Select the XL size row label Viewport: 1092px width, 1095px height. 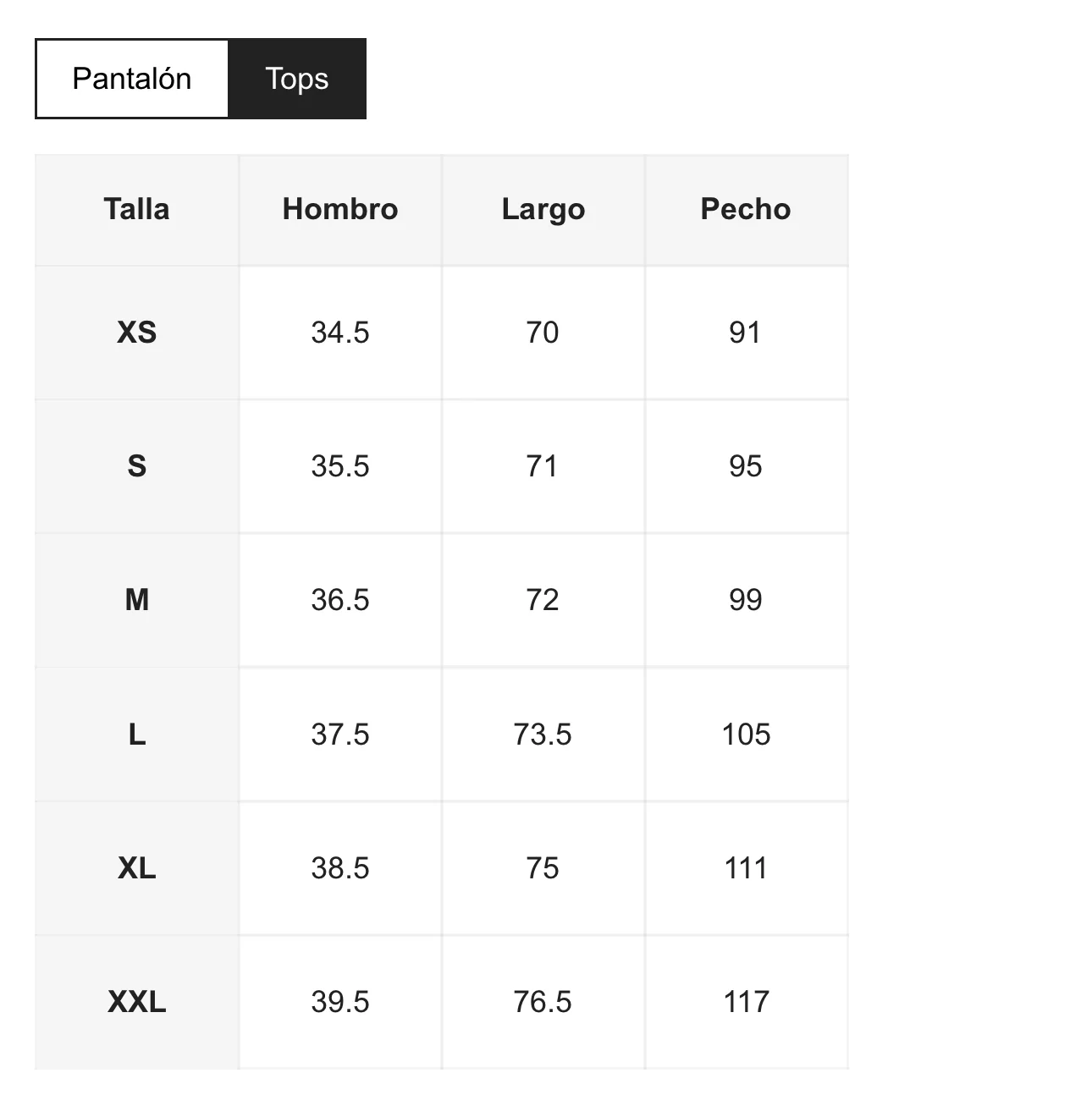136,868
